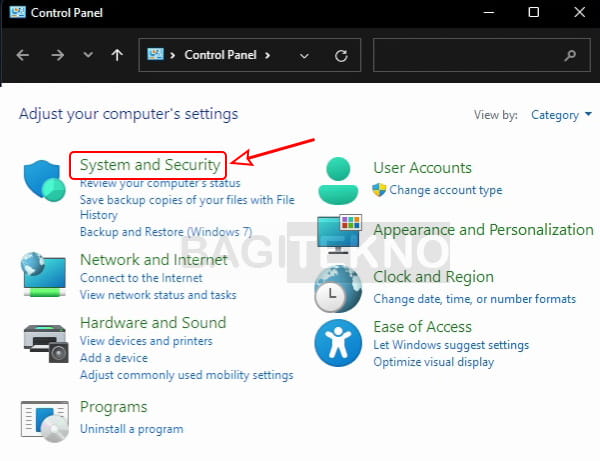Expand chevron before Control Panel breadcrumb
This screenshot has height=461, width=600.
coord(173,55)
